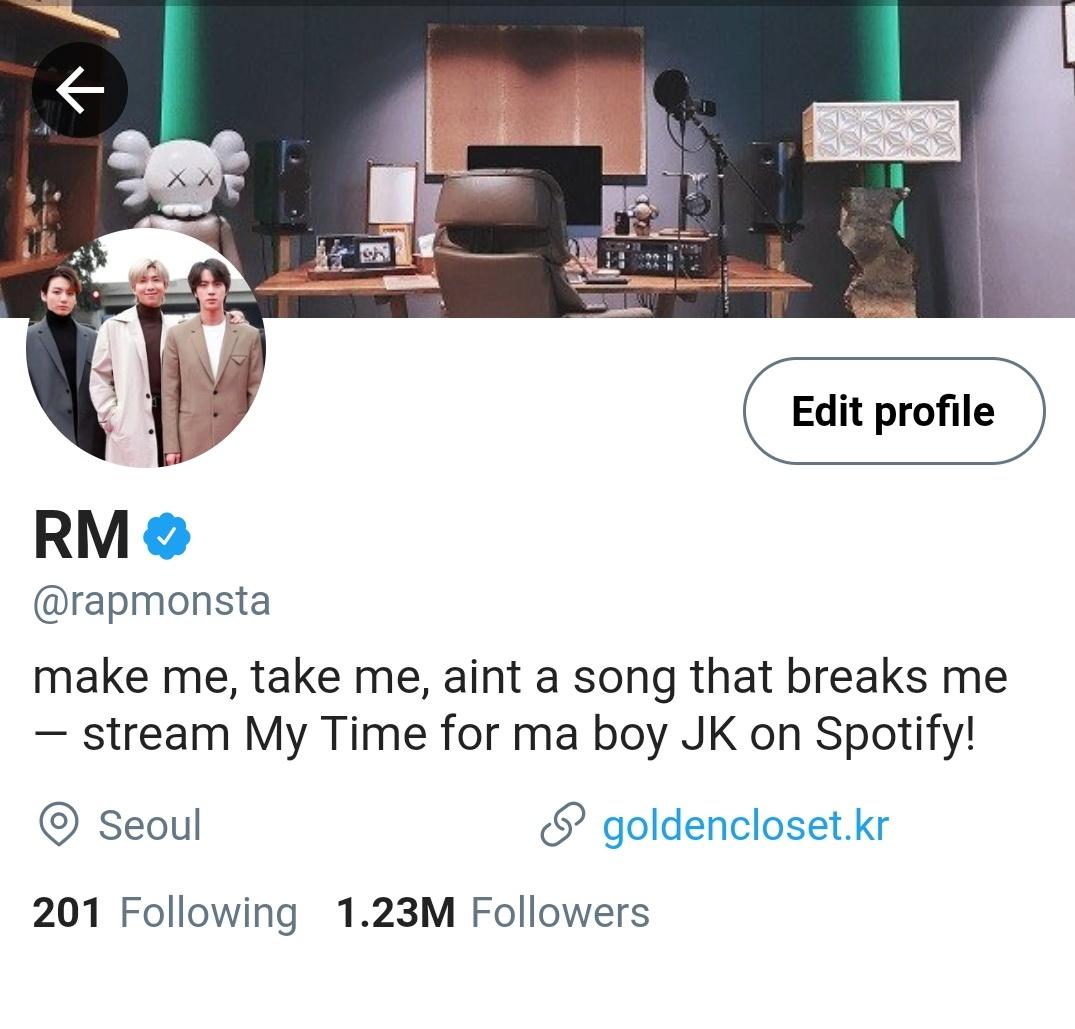Click the chain link icon
The width and height of the screenshot is (1075, 1029).
click(562, 823)
